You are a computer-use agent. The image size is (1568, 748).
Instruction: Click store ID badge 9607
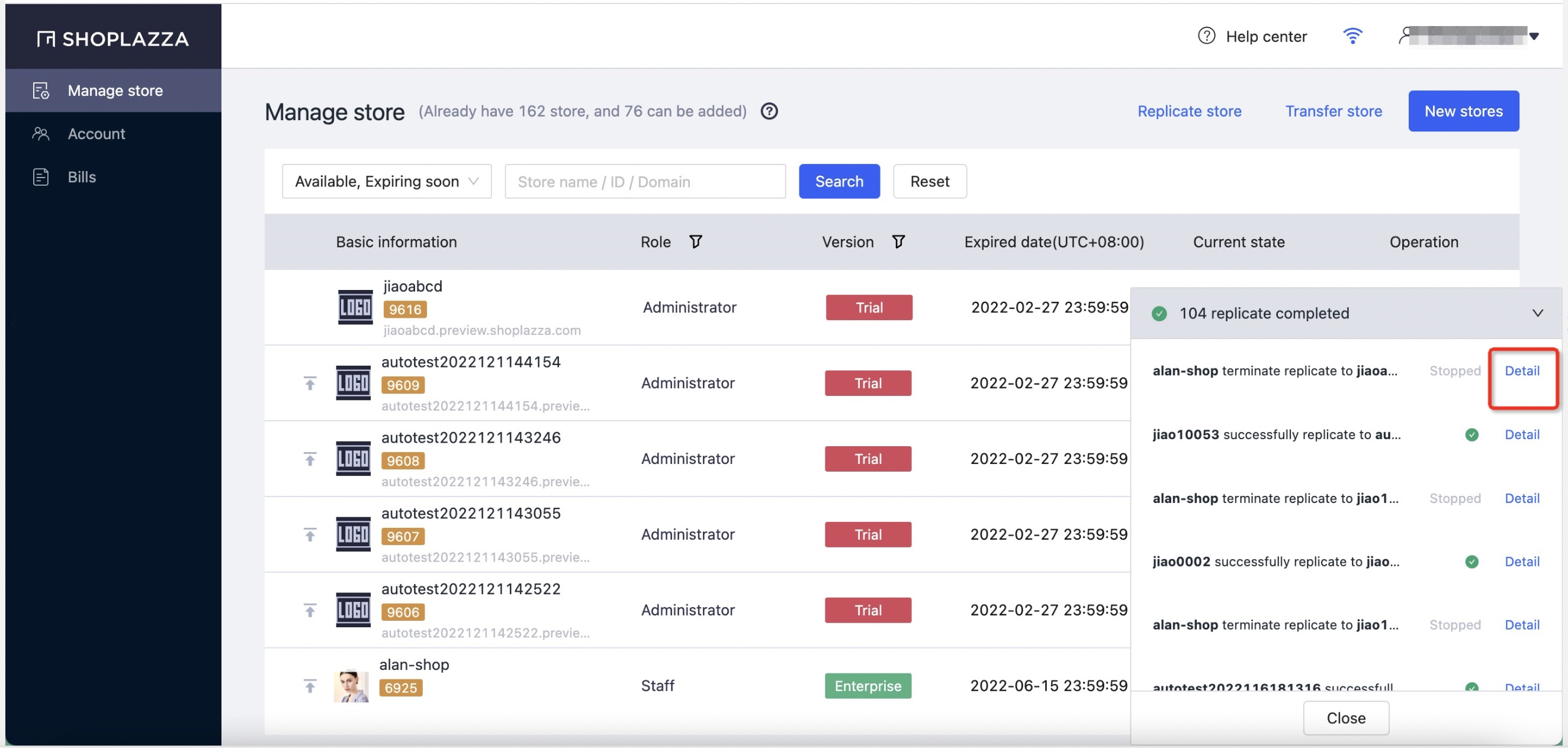click(403, 536)
